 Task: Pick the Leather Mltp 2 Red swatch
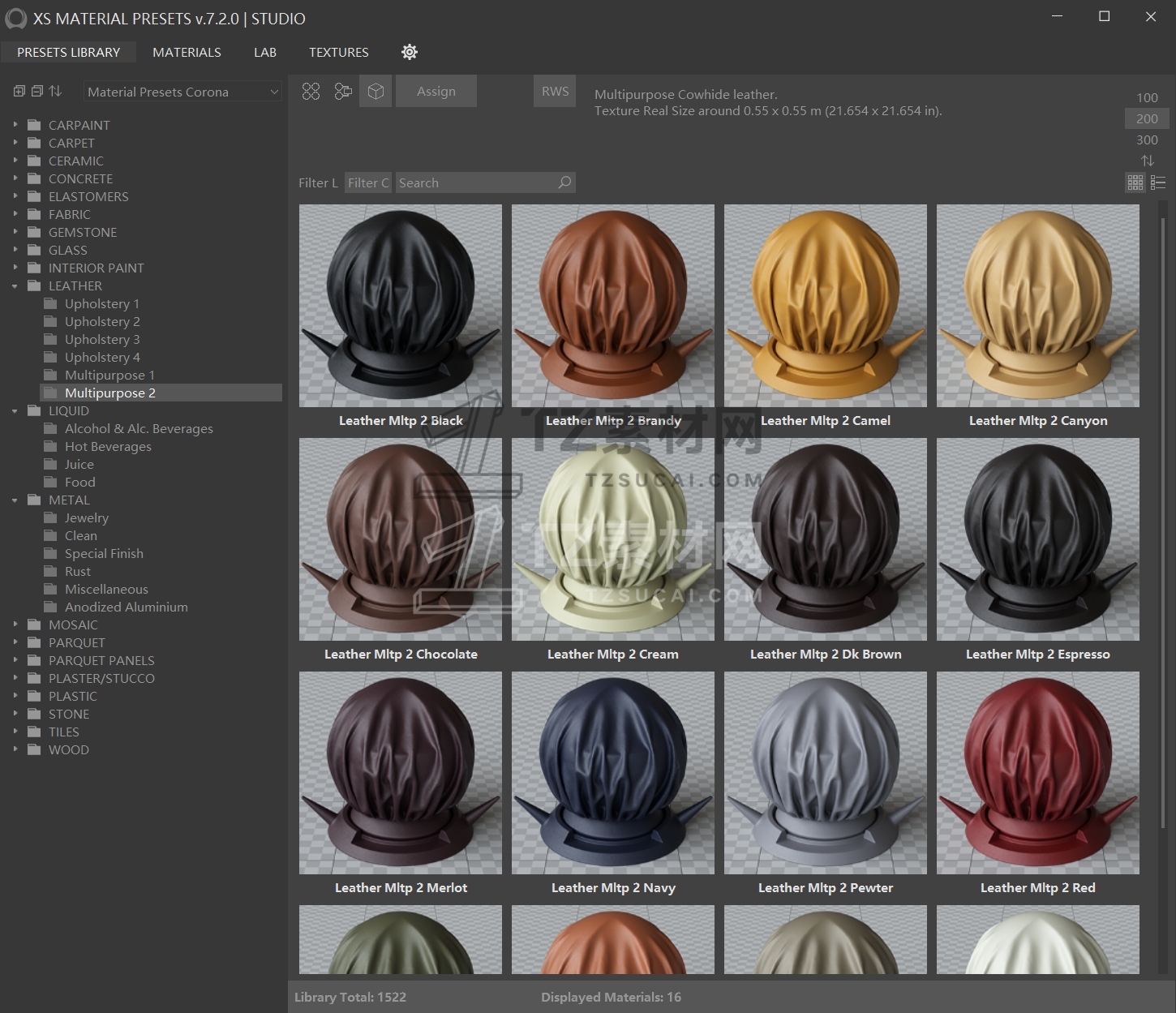(x=1037, y=773)
